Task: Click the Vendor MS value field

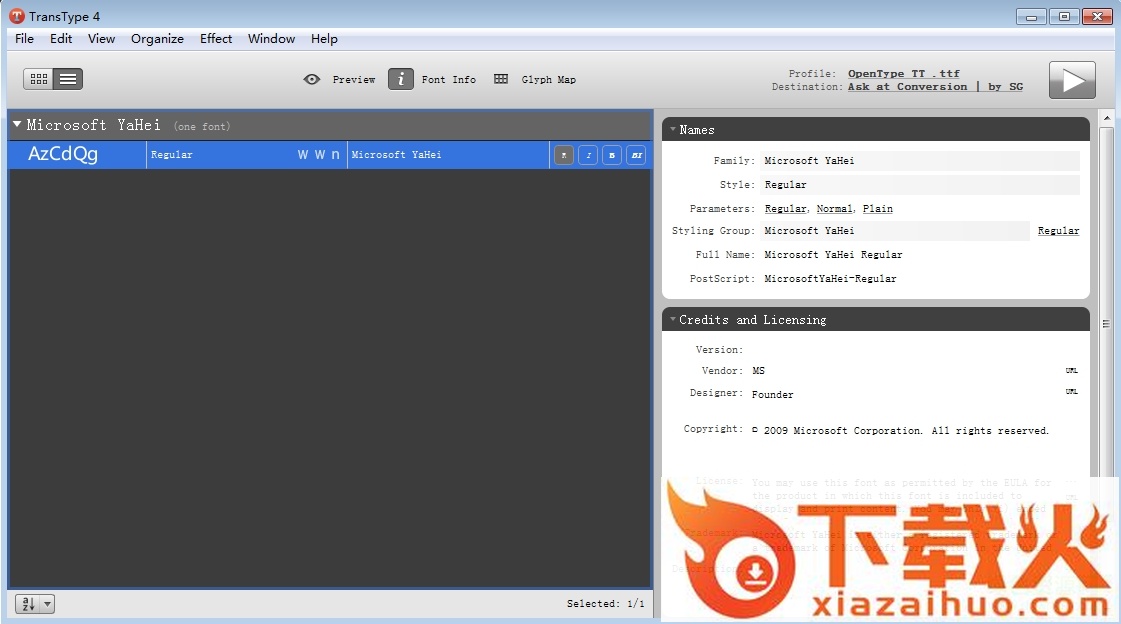Action: coord(759,371)
